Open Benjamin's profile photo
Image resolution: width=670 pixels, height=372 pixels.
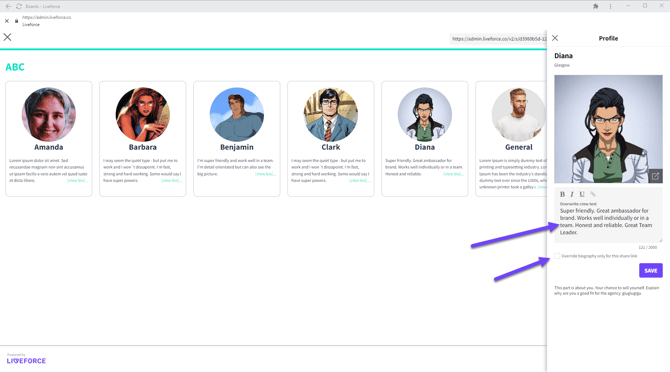click(237, 114)
